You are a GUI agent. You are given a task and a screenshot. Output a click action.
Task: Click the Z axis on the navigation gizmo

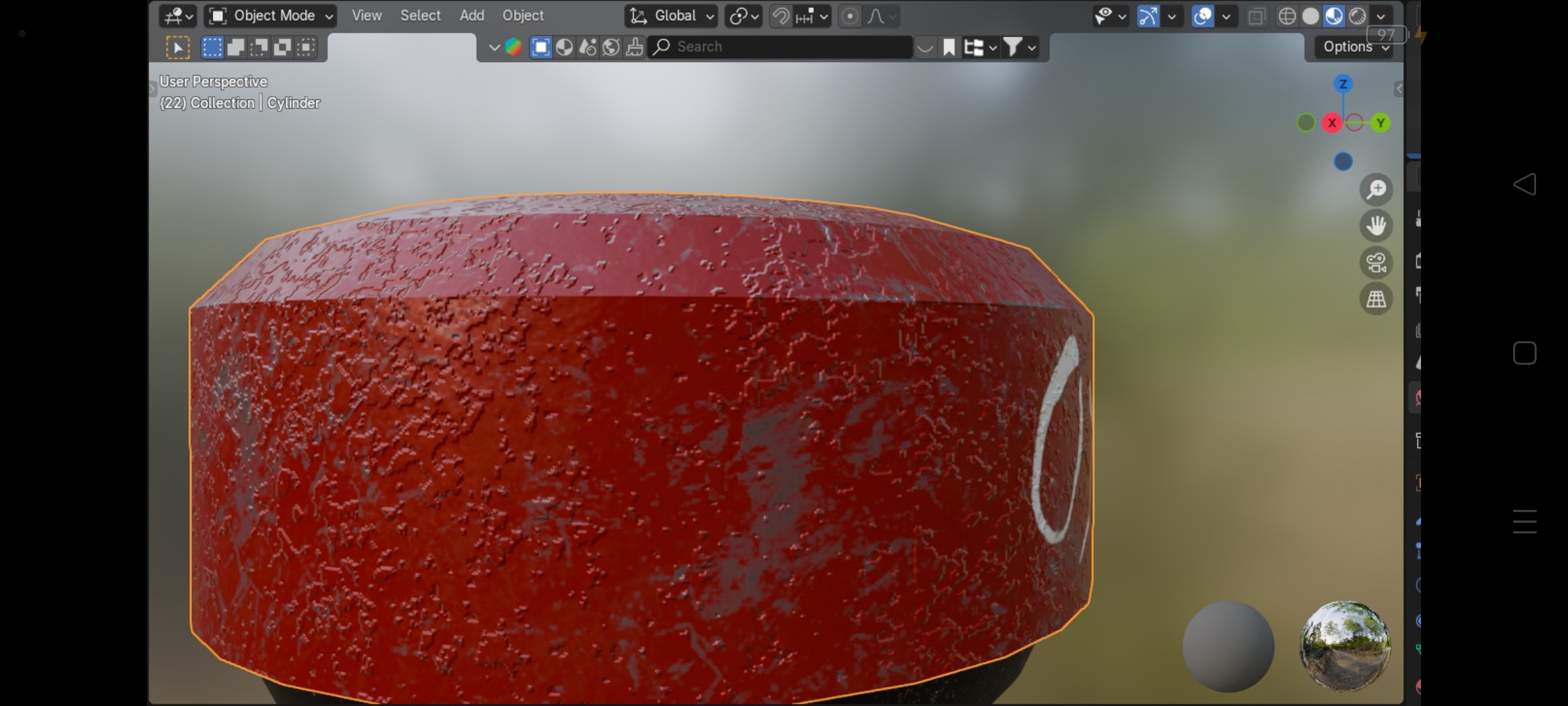tap(1343, 84)
